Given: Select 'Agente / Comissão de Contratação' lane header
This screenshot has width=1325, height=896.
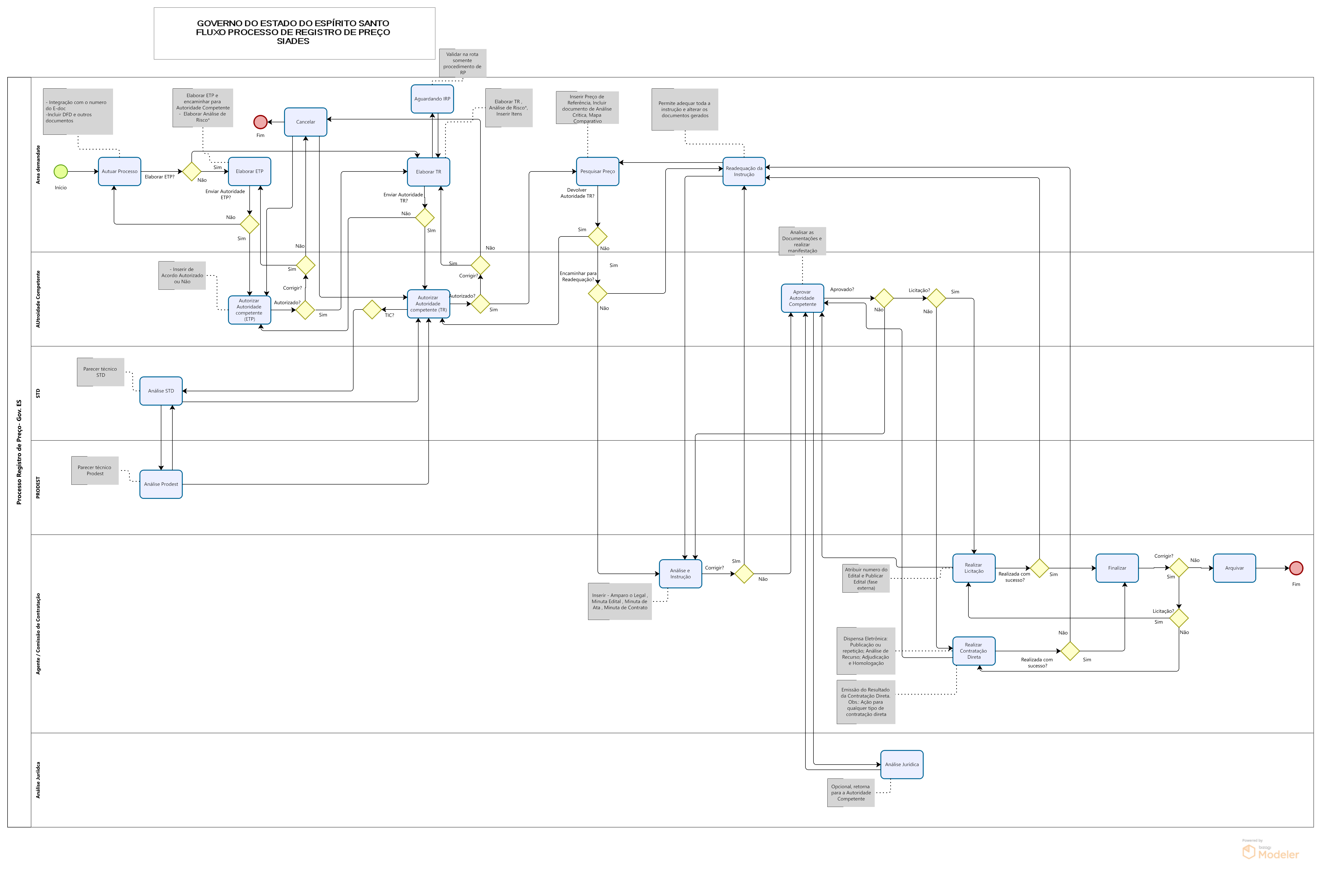Looking at the screenshot, I should click(38, 634).
